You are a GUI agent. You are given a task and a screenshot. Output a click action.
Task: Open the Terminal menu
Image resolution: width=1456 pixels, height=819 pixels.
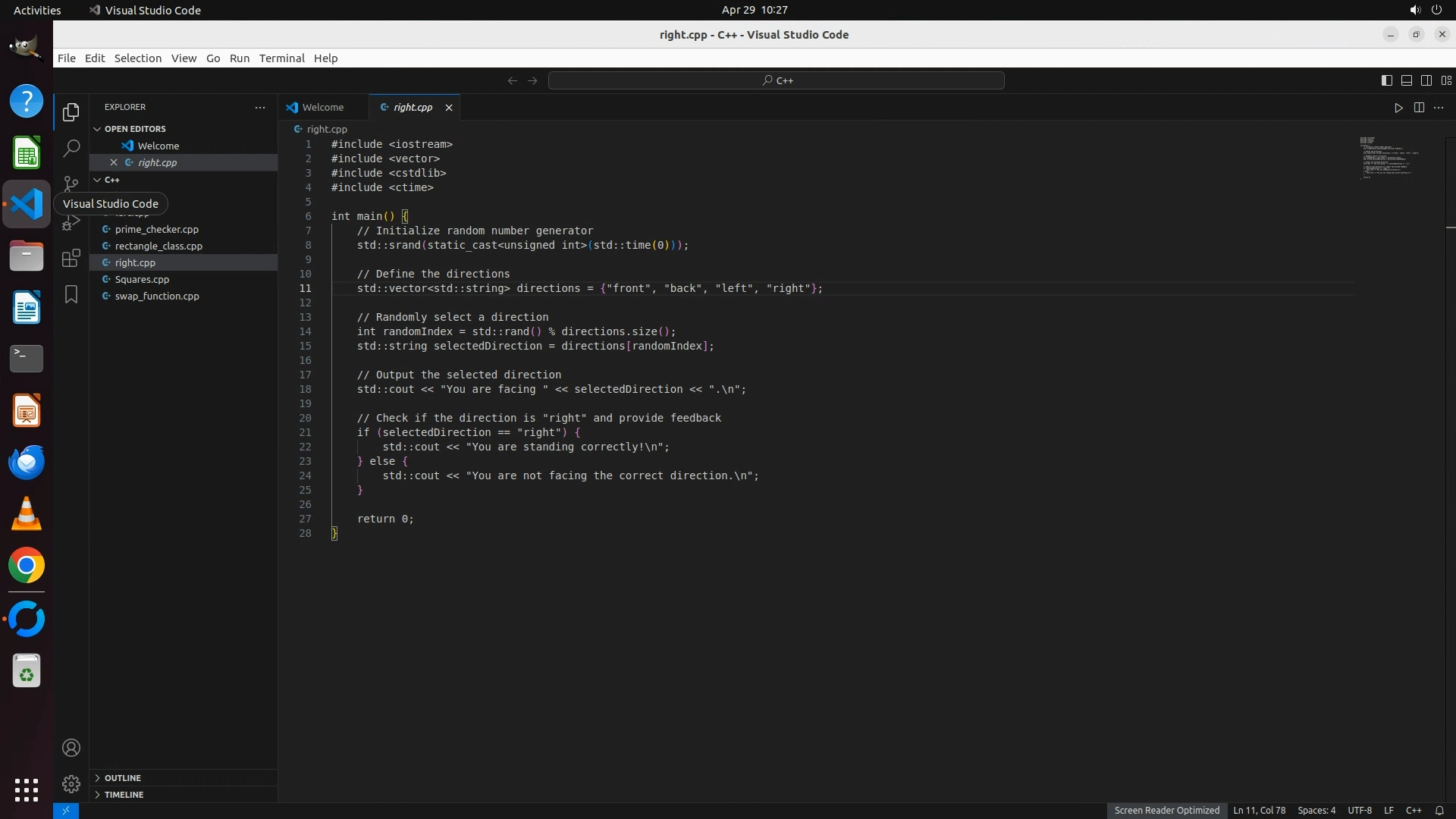point(281,58)
